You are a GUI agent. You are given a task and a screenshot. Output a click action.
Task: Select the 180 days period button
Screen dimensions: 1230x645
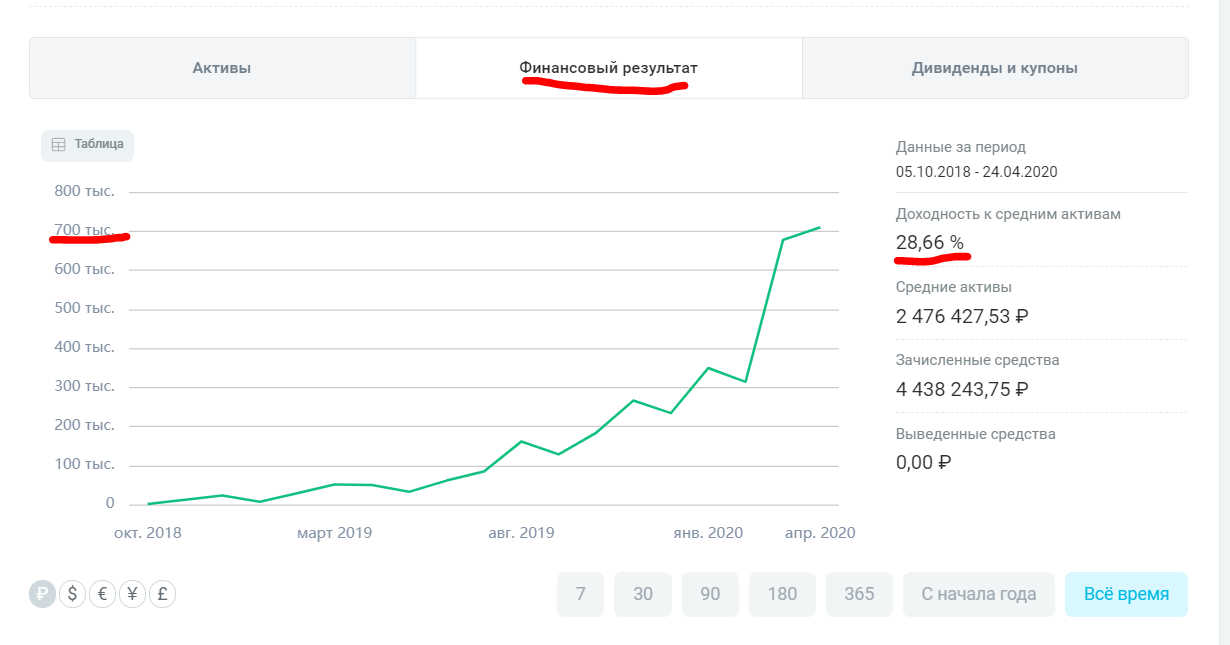pyautogui.click(x=782, y=594)
